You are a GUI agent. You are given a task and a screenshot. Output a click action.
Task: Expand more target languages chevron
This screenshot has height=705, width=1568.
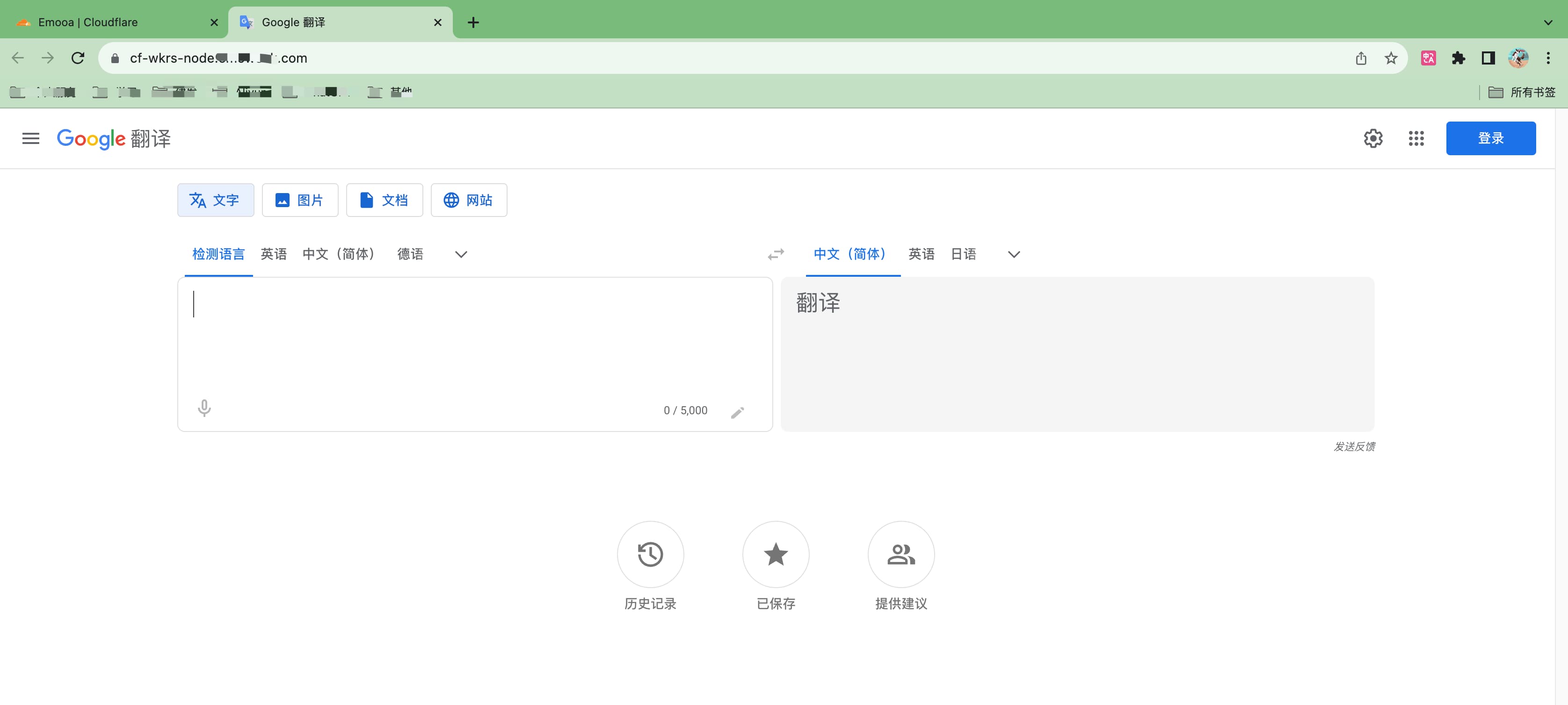[1014, 254]
